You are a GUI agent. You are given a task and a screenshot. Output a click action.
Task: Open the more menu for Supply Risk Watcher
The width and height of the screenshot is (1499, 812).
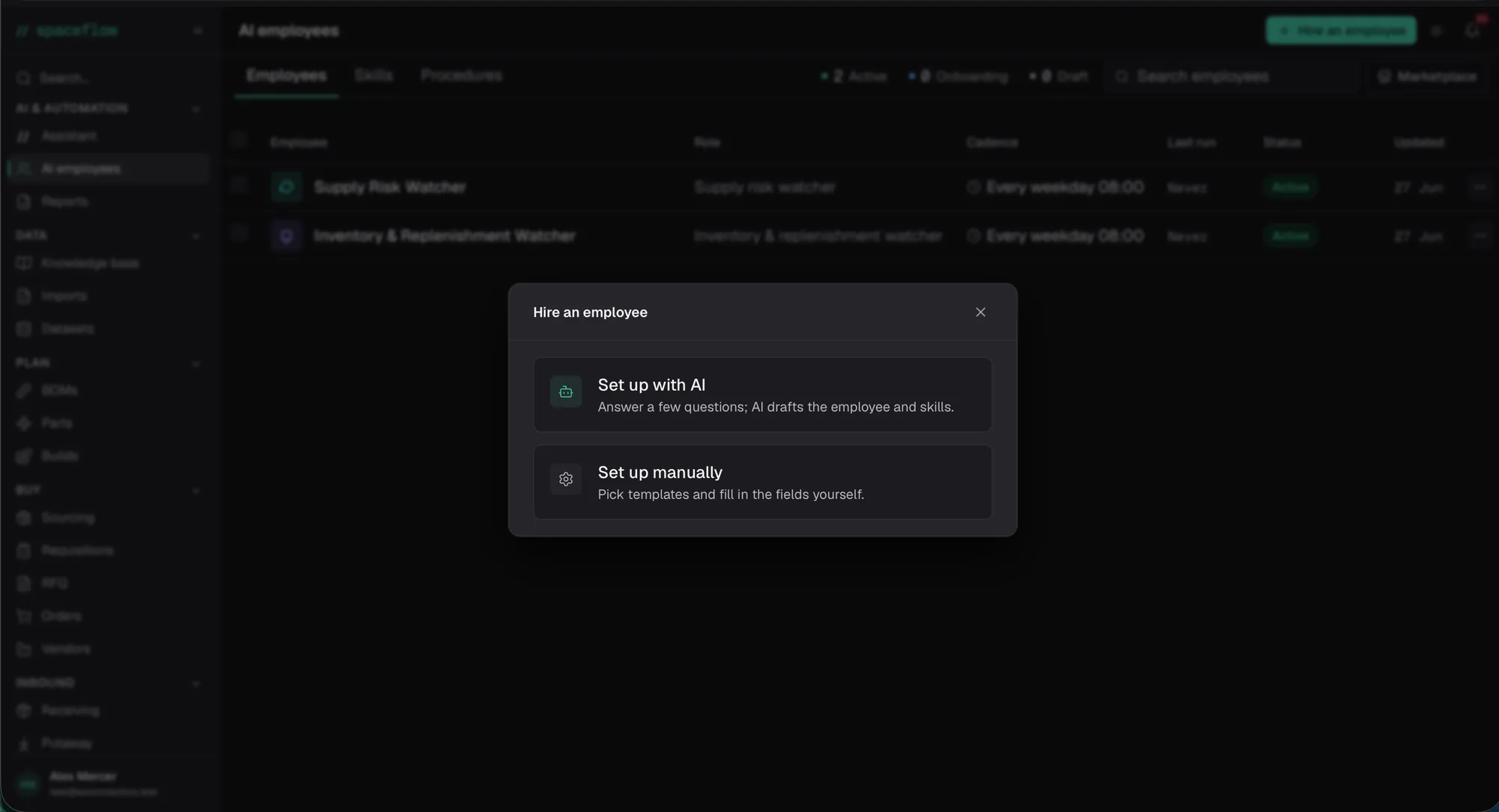(x=1480, y=187)
